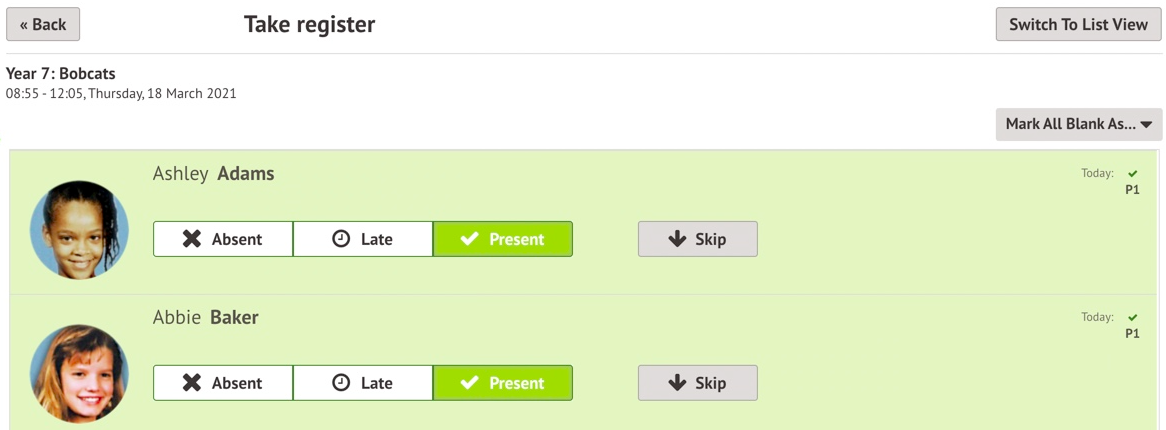Click the checkmark icon on Ashley's Present button
Viewport: 1166px width, 430px height.
click(x=469, y=239)
